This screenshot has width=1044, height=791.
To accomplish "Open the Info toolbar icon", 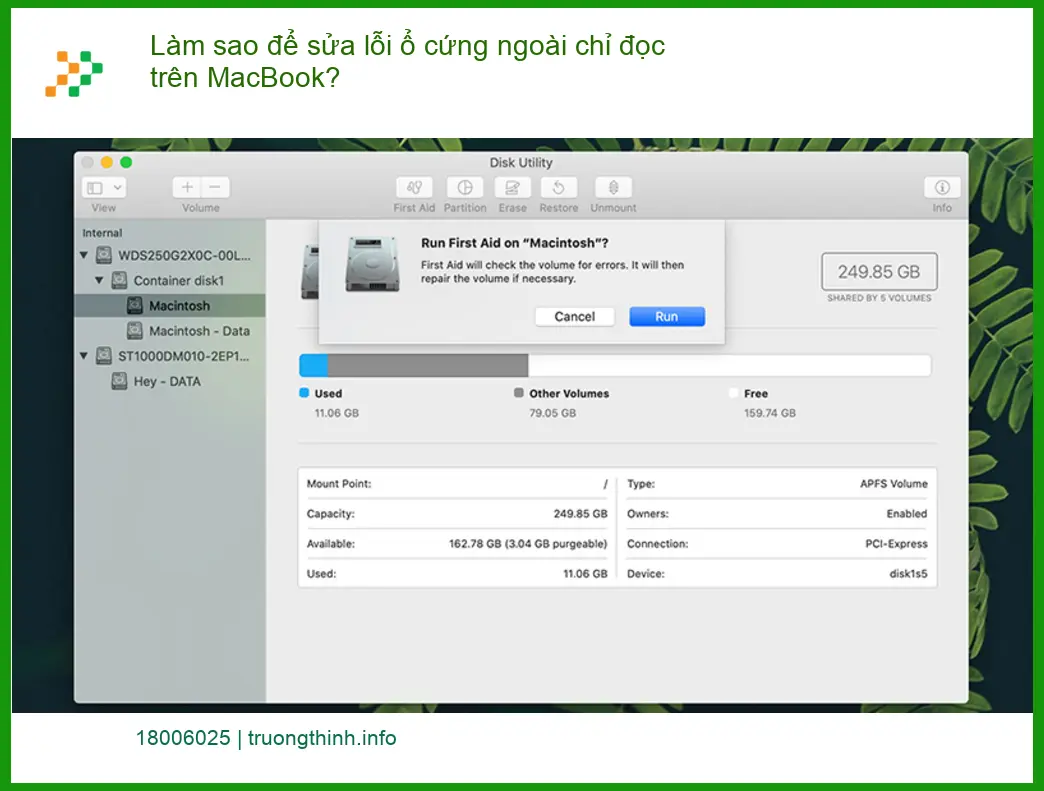I will point(941,188).
